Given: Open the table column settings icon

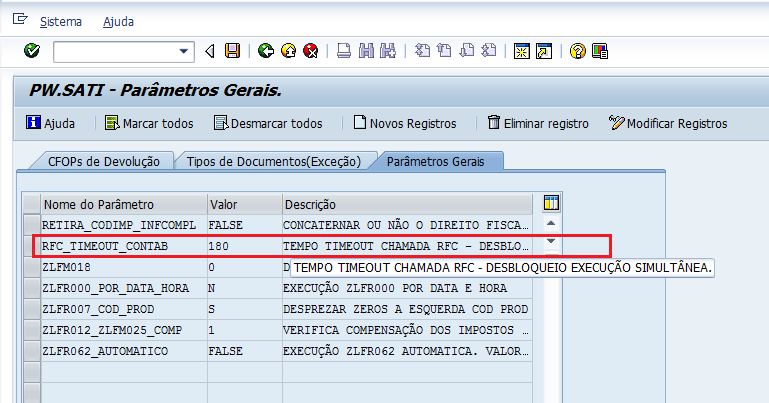Looking at the screenshot, I should [x=551, y=203].
